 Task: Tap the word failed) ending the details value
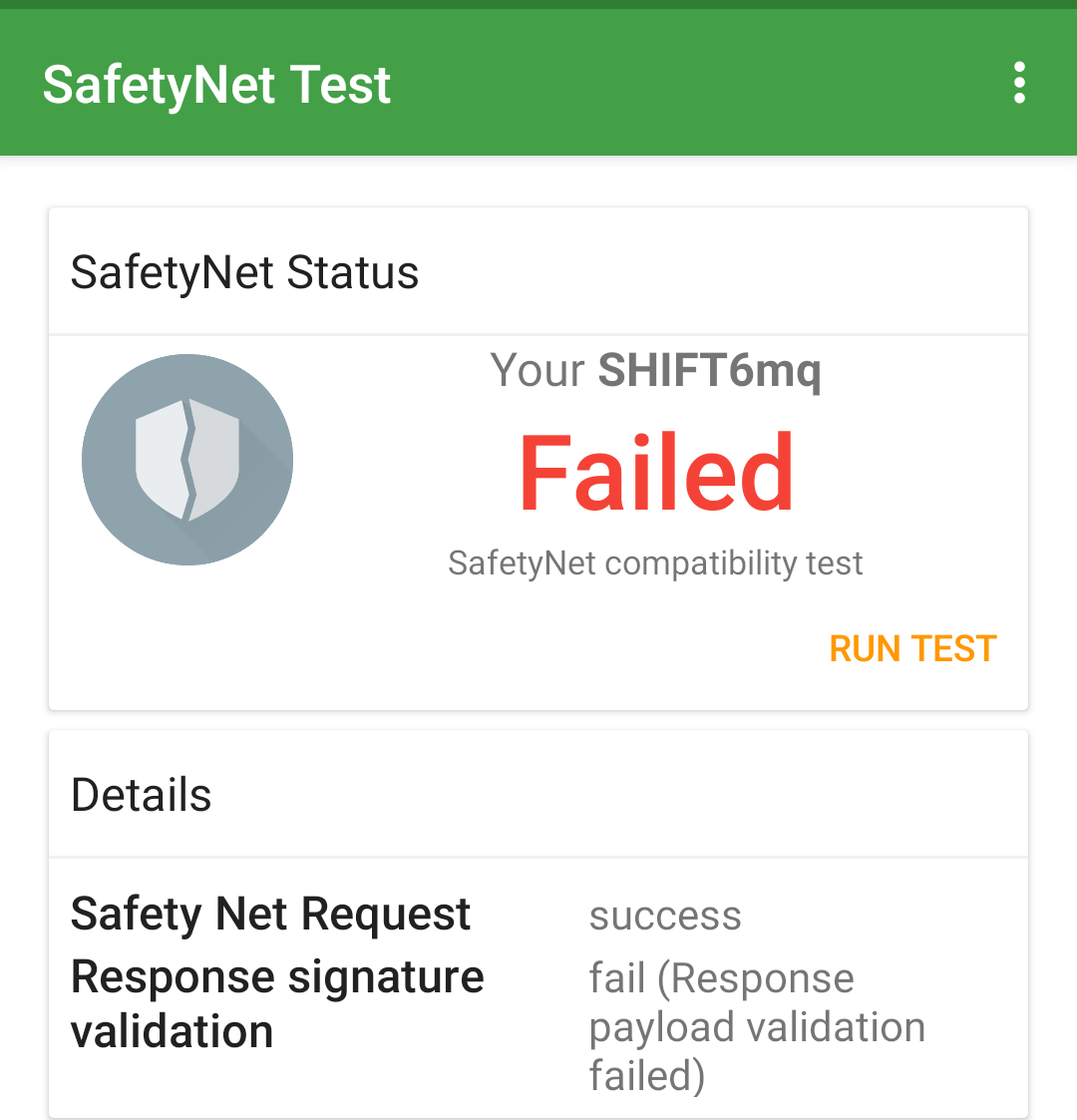point(646,1076)
